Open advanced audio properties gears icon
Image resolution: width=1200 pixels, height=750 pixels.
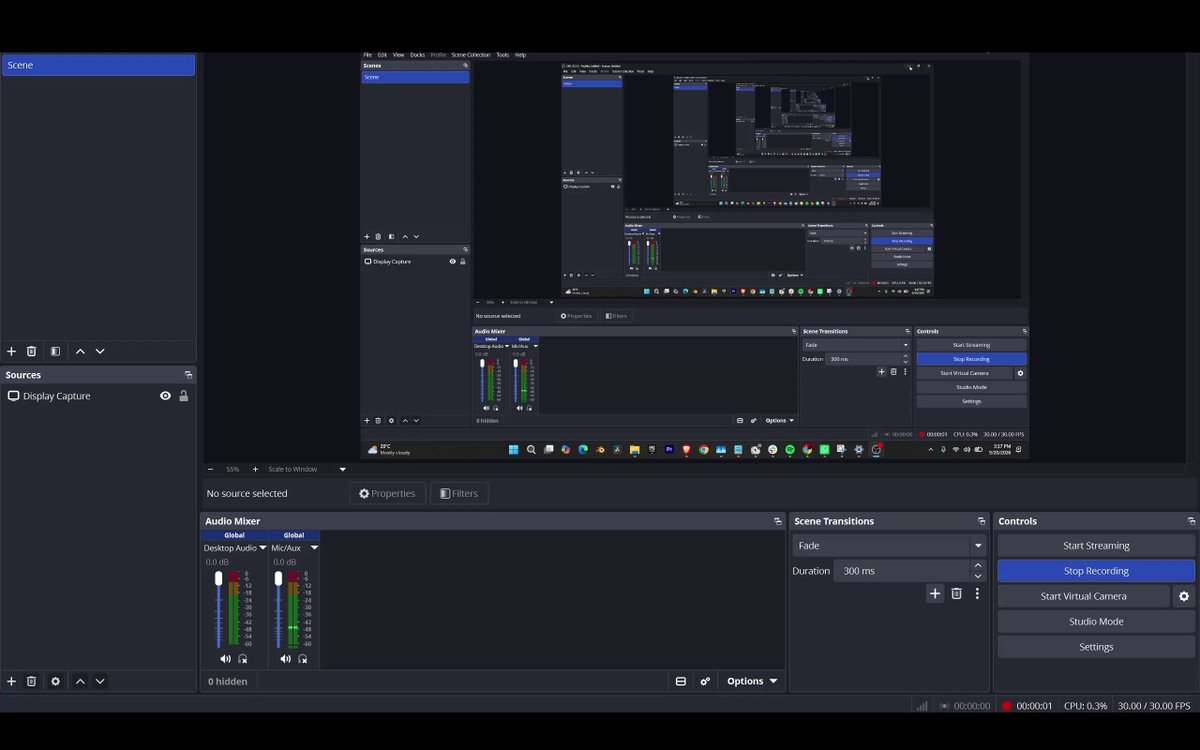pos(705,681)
